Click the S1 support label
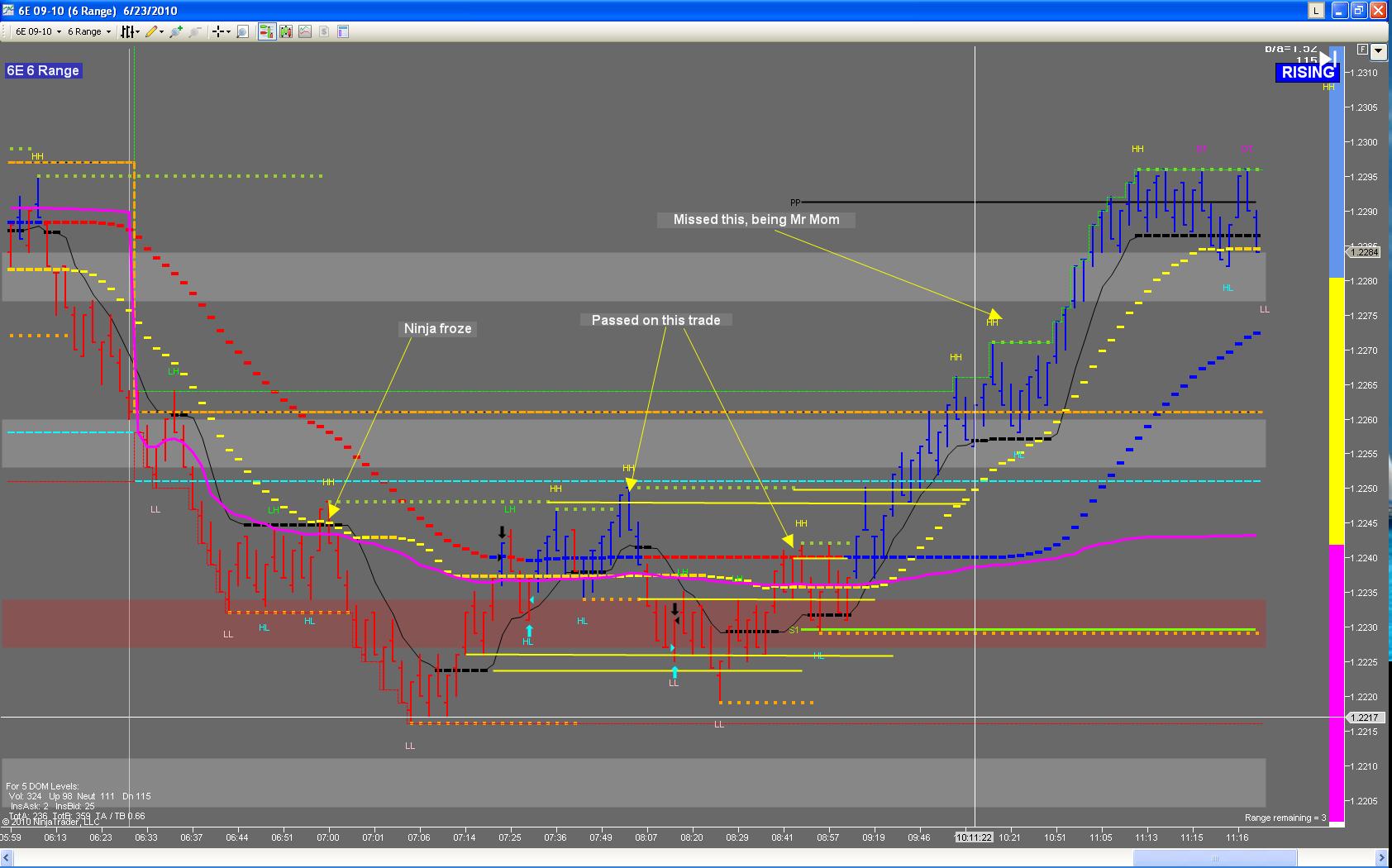1392x868 pixels. tap(794, 631)
